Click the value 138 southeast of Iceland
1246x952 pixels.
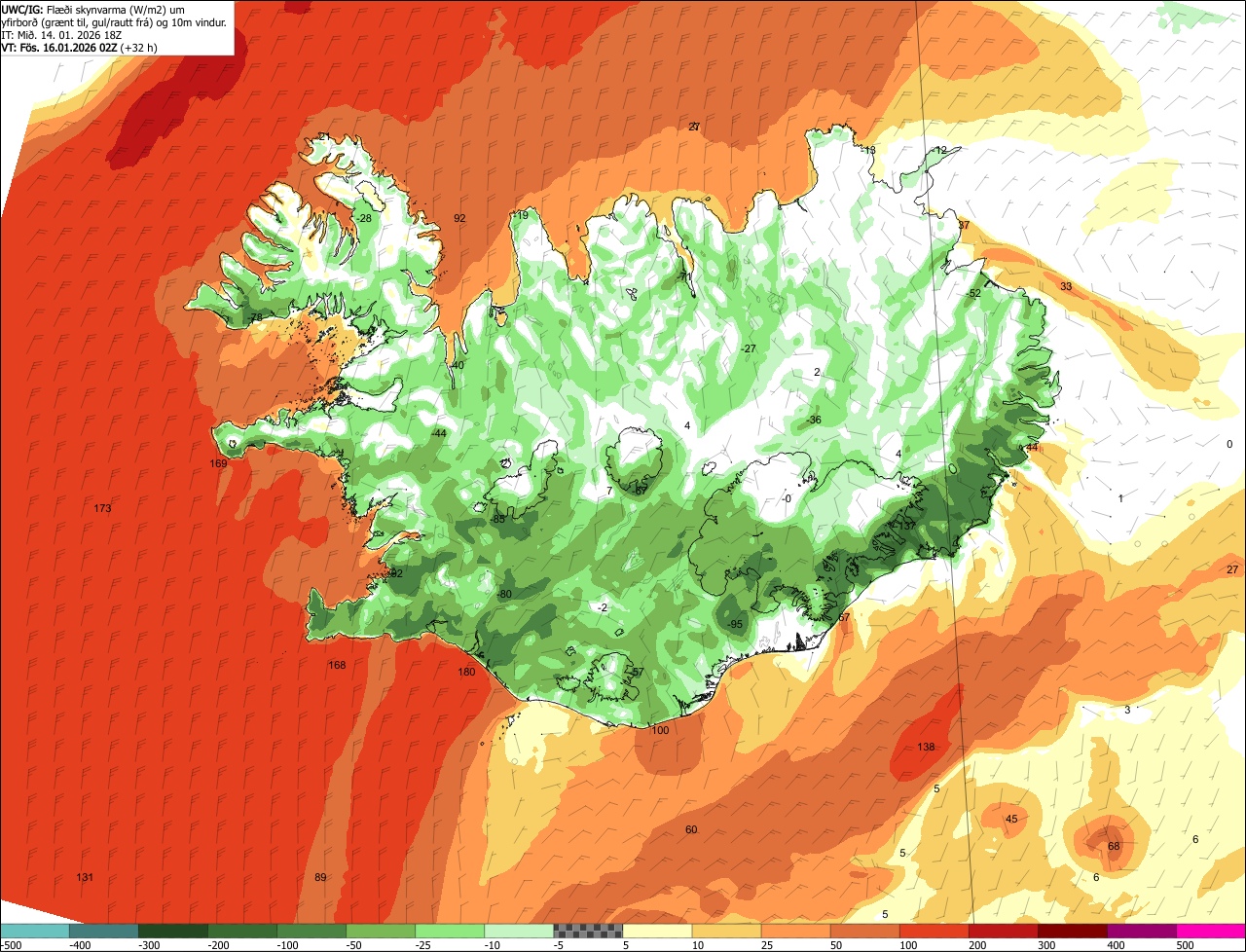pos(926,747)
